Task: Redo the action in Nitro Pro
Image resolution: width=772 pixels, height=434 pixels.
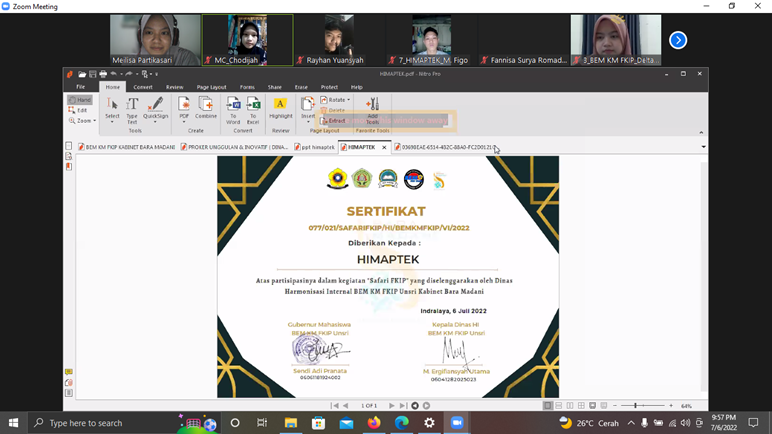Action: coord(129,74)
